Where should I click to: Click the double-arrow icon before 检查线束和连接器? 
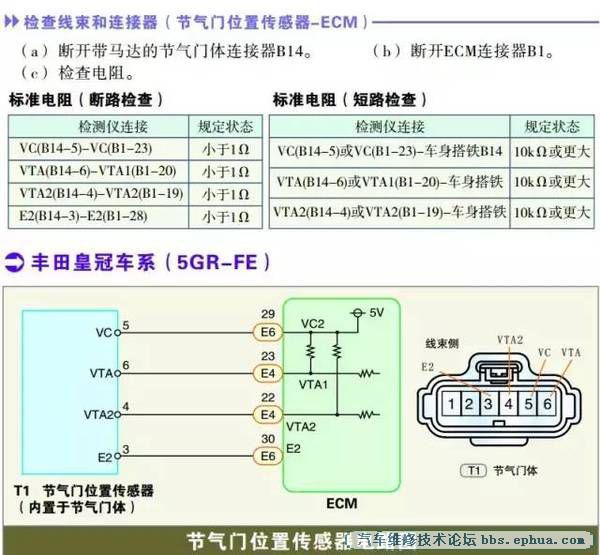click(11, 22)
